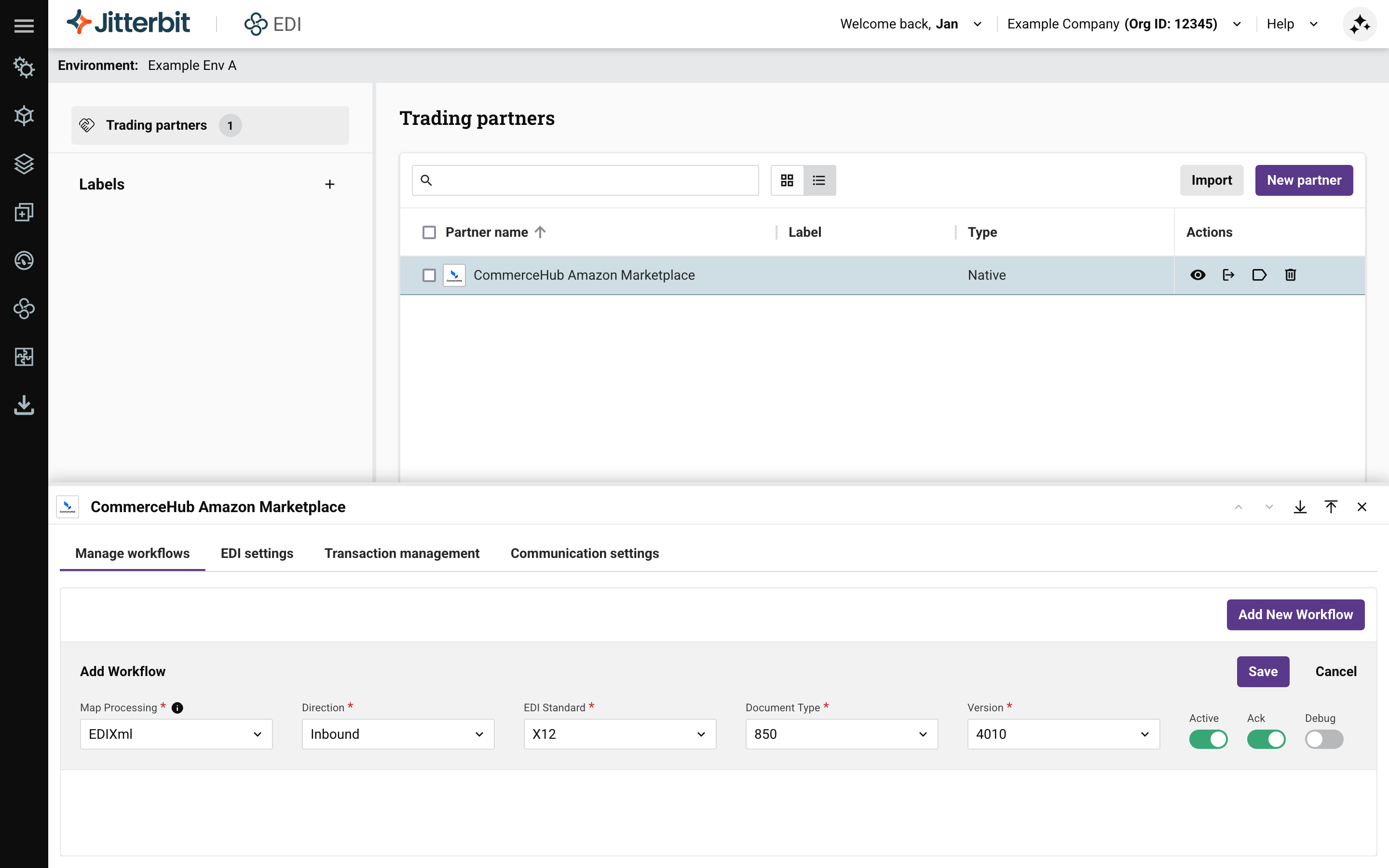Viewport: 1389px width, 868px height.
Task: Switch to the EDI settings tab
Action: (257, 553)
